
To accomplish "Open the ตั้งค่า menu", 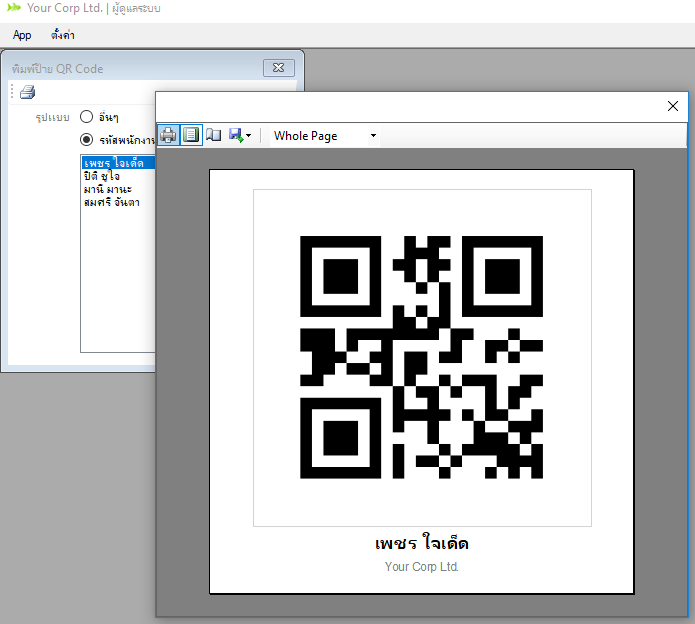I will (x=63, y=35).
